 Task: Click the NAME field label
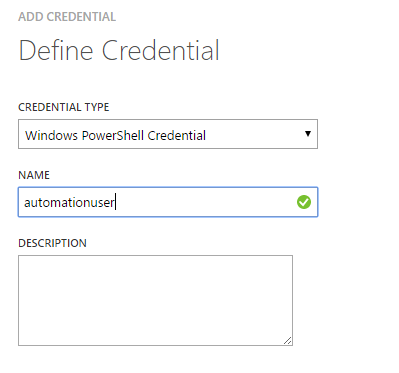click(34, 175)
